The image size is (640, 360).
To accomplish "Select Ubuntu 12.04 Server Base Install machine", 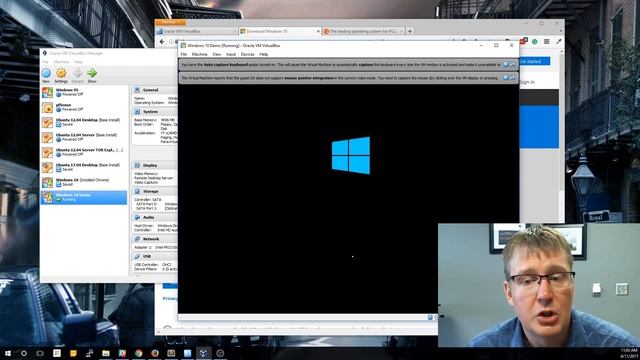I will point(84,137).
